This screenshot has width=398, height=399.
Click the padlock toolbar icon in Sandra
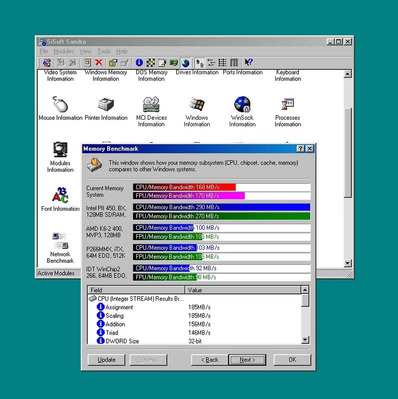(113, 62)
